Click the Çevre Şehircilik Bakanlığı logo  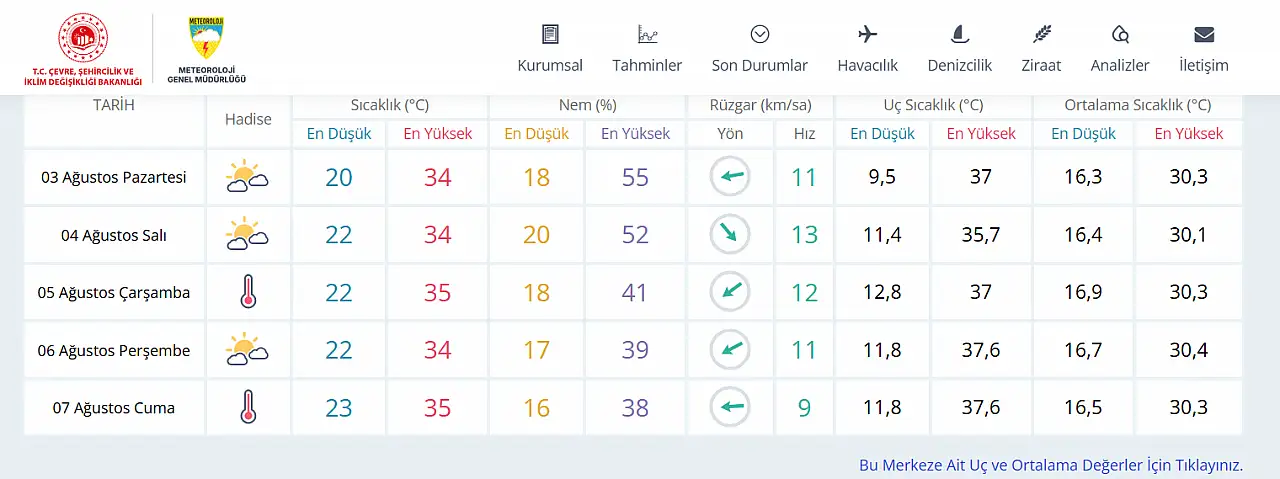click(83, 49)
